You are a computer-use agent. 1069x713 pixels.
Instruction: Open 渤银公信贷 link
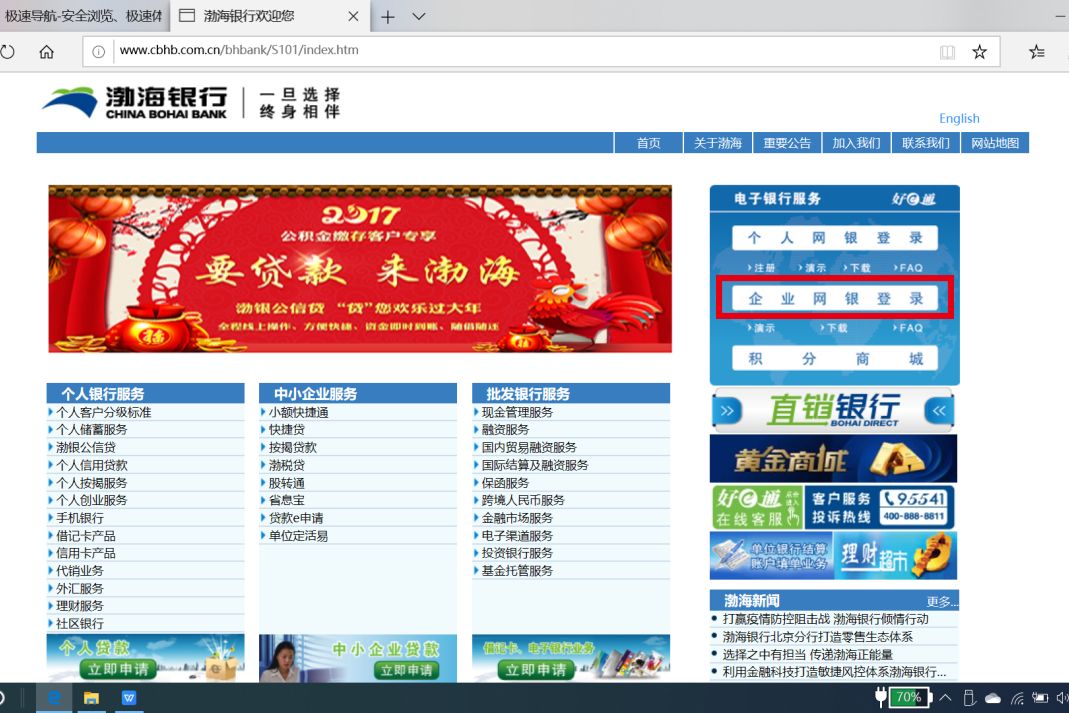coord(86,447)
